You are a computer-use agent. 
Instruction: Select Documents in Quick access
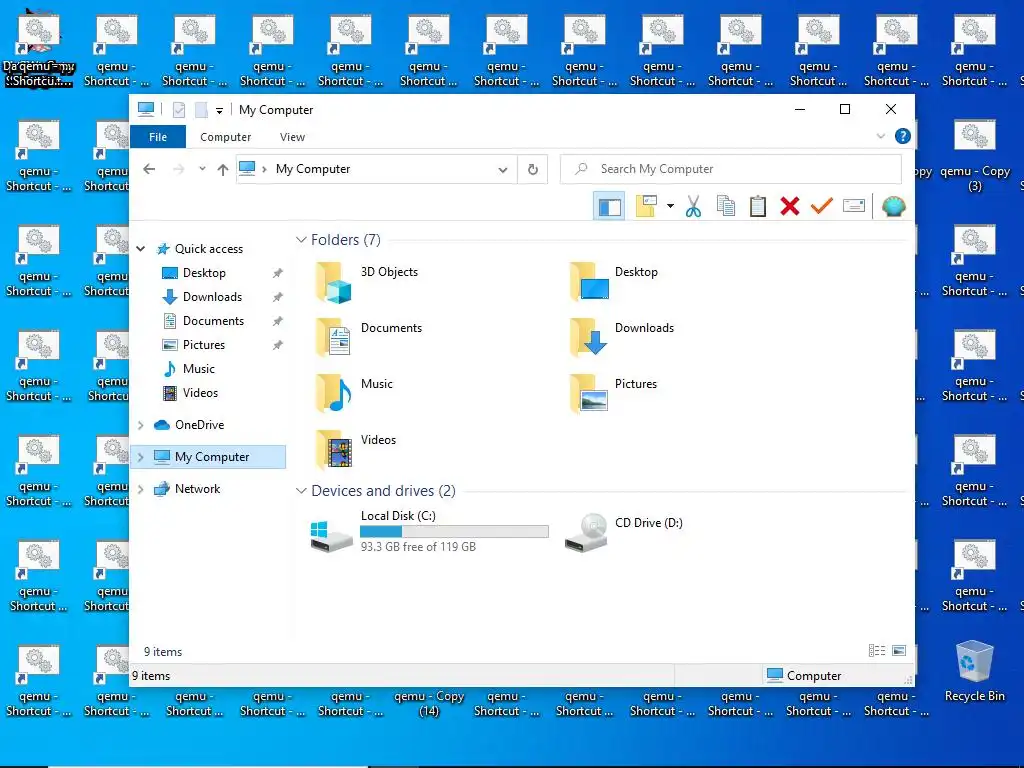213,321
